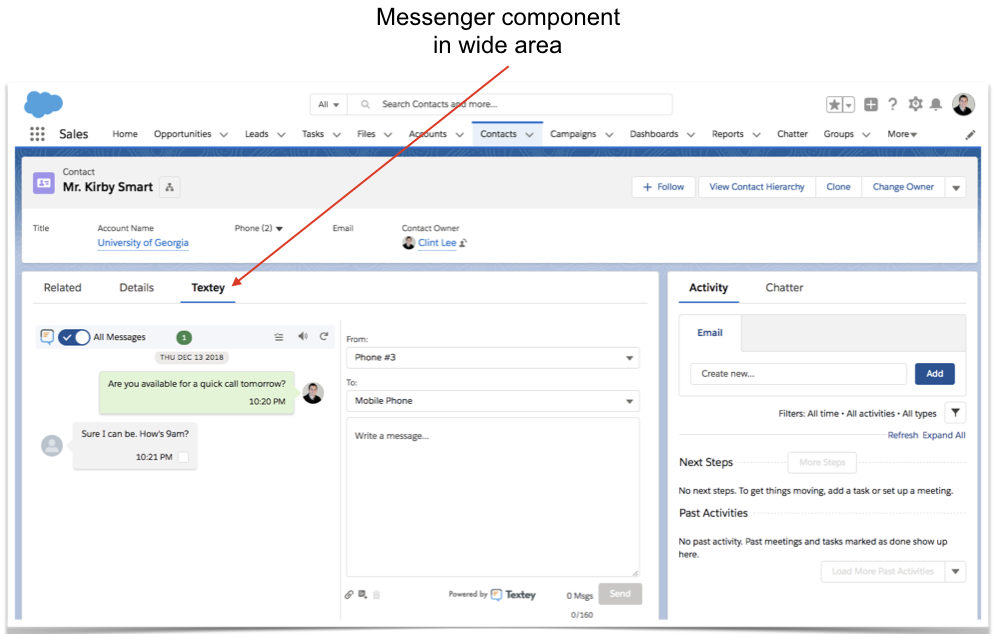The height and width of the screenshot is (634, 997).
Task: Click the Create new... input field
Action: (799, 374)
